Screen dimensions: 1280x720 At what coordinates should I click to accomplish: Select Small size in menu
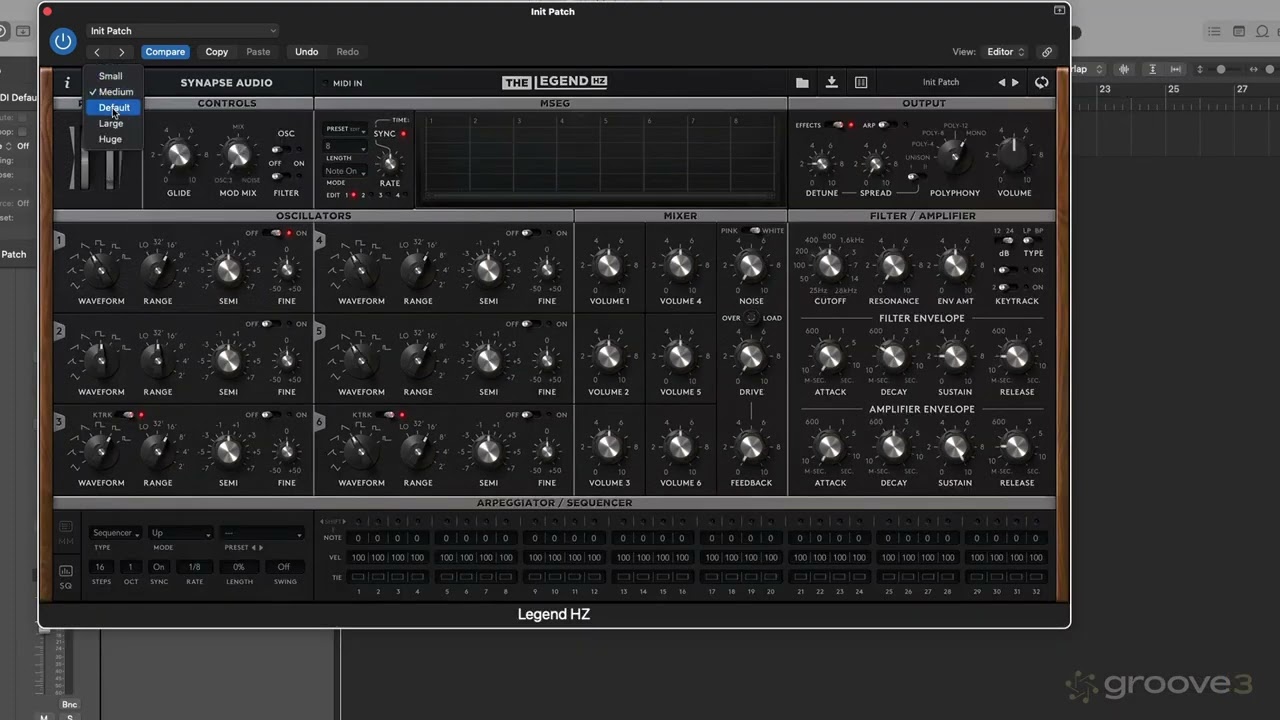pyautogui.click(x=112, y=76)
